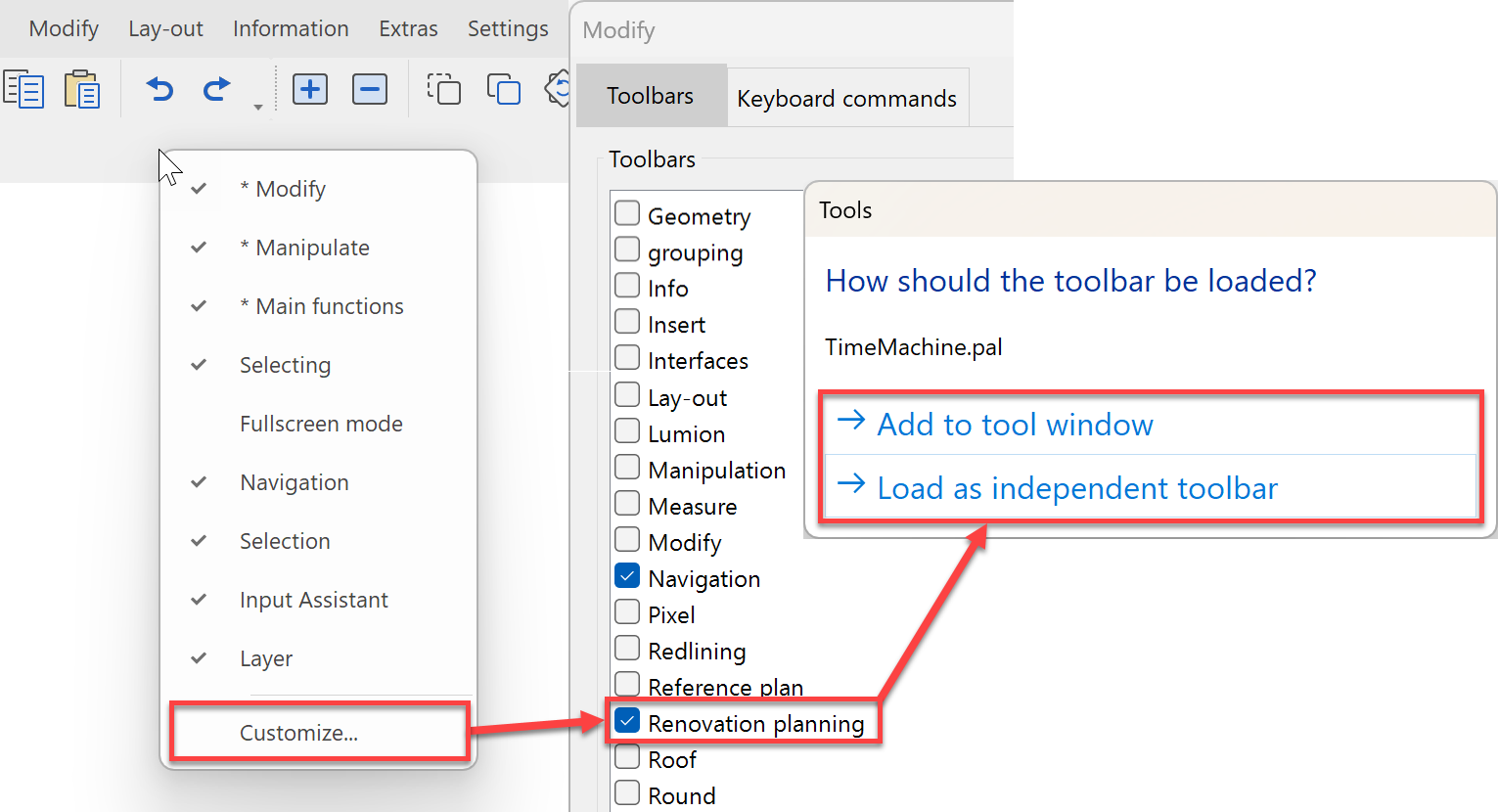Open the Extras menu

coord(408,29)
